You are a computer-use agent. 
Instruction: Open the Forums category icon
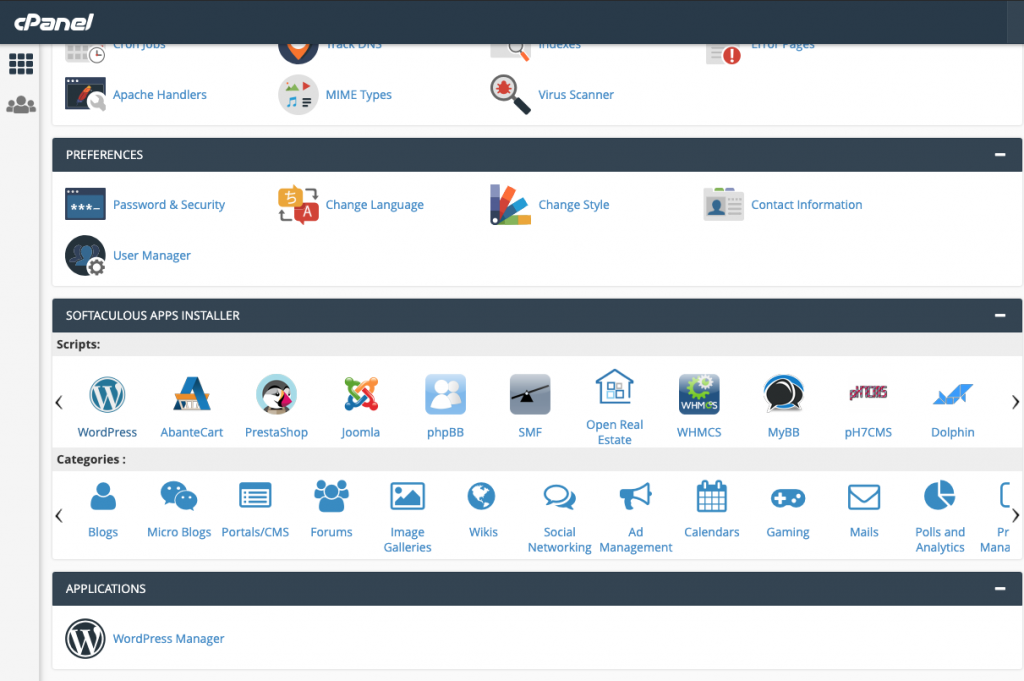click(x=331, y=496)
